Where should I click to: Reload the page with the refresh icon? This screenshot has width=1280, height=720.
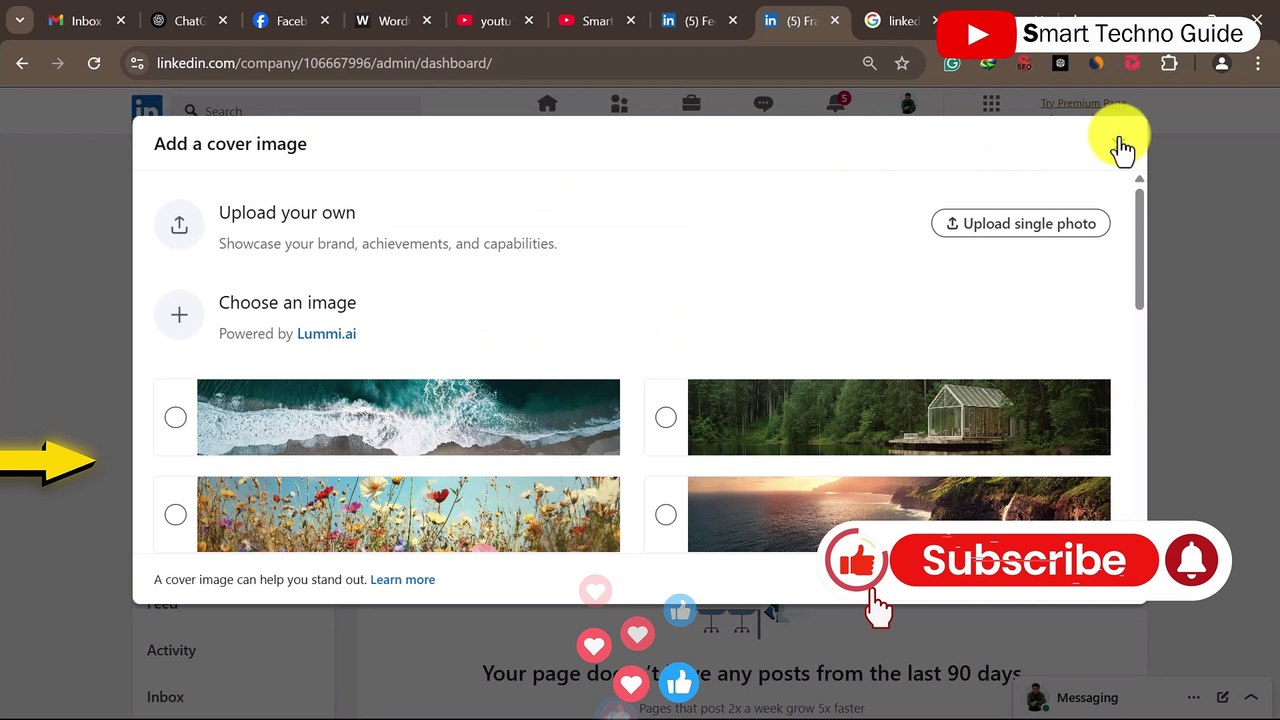(x=94, y=63)
